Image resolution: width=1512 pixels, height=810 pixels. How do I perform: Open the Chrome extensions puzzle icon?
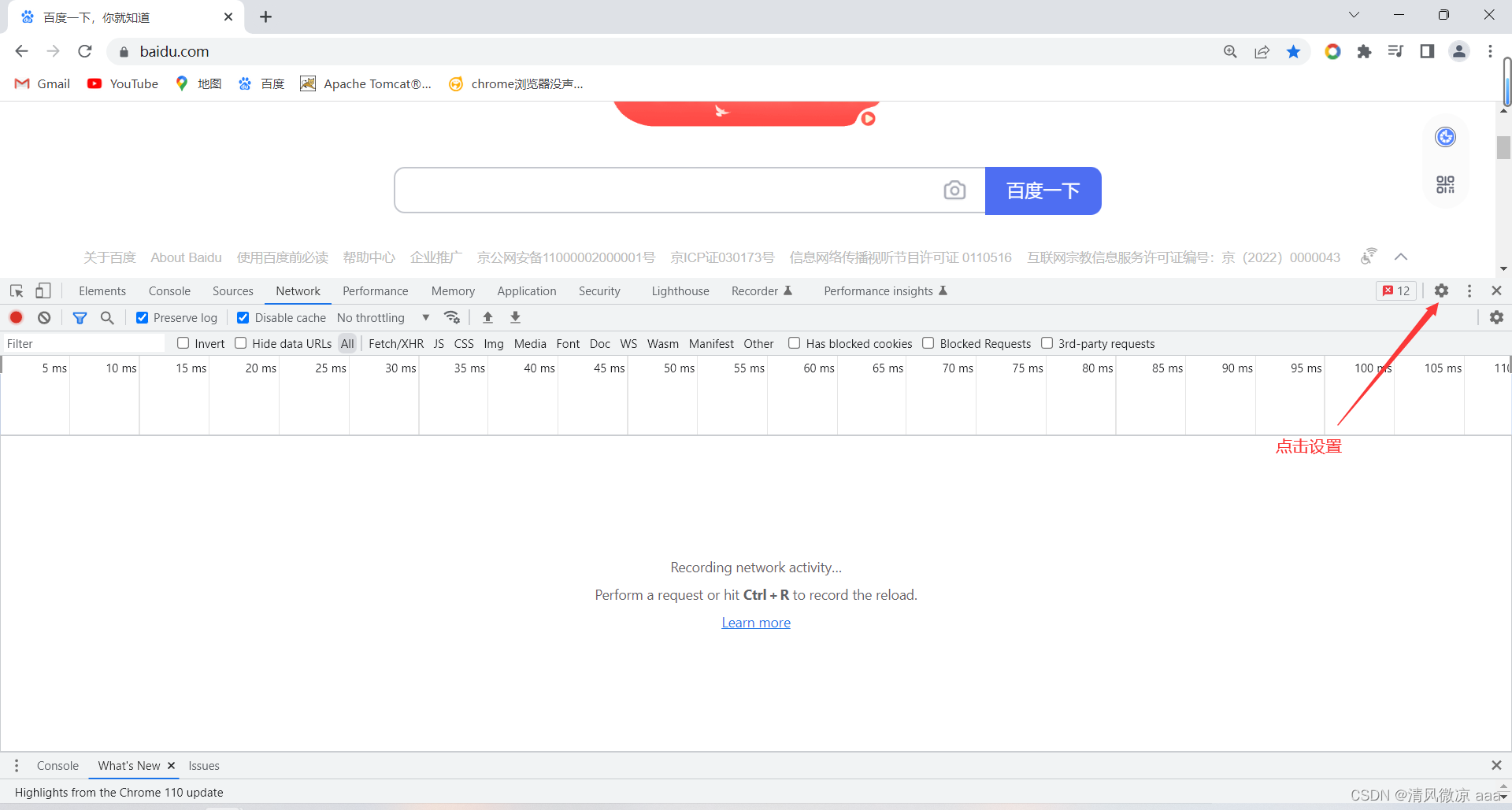(x=1364, y=51)
